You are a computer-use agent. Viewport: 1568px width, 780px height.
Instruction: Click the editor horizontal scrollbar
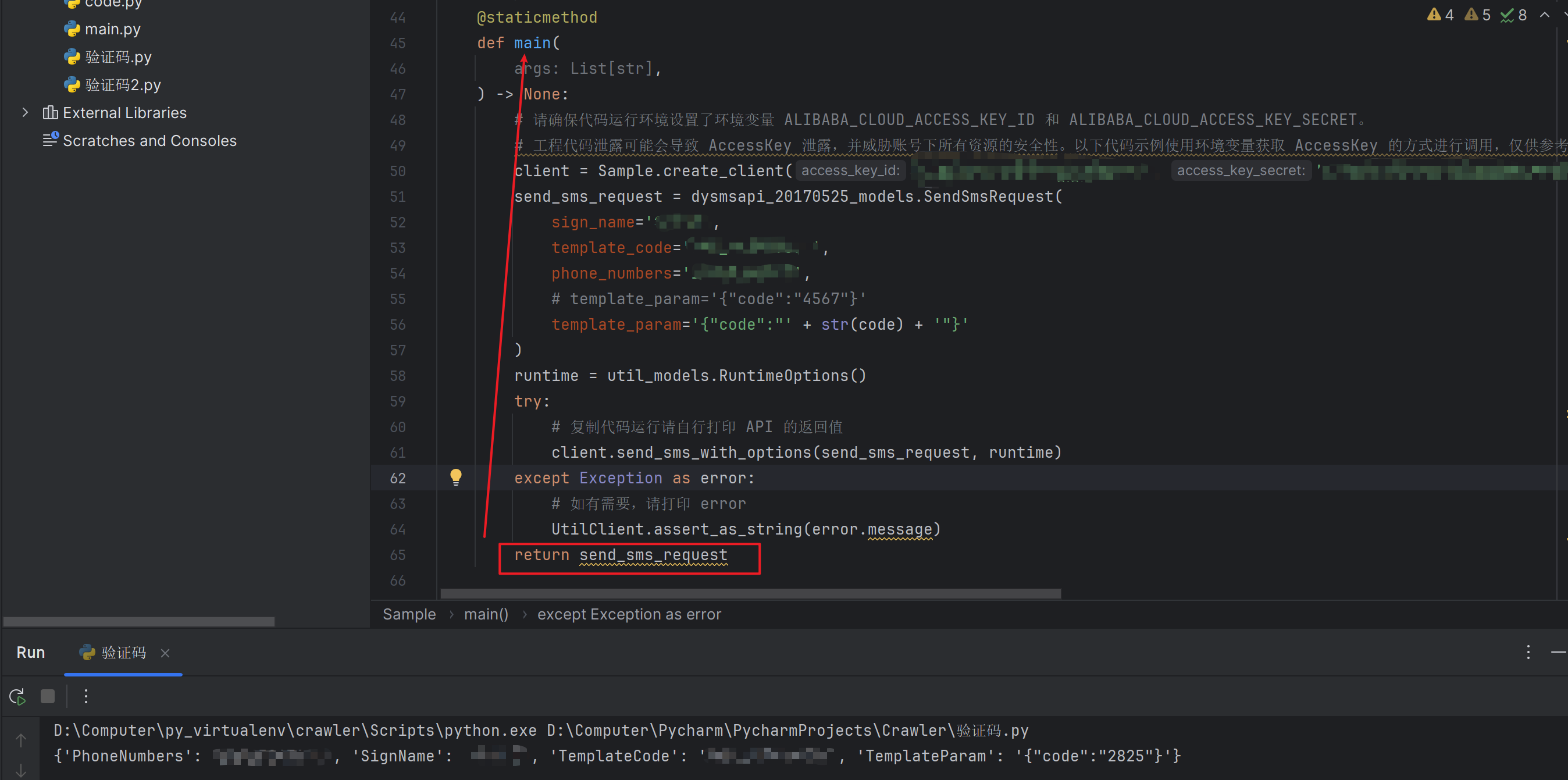[750, 593]
